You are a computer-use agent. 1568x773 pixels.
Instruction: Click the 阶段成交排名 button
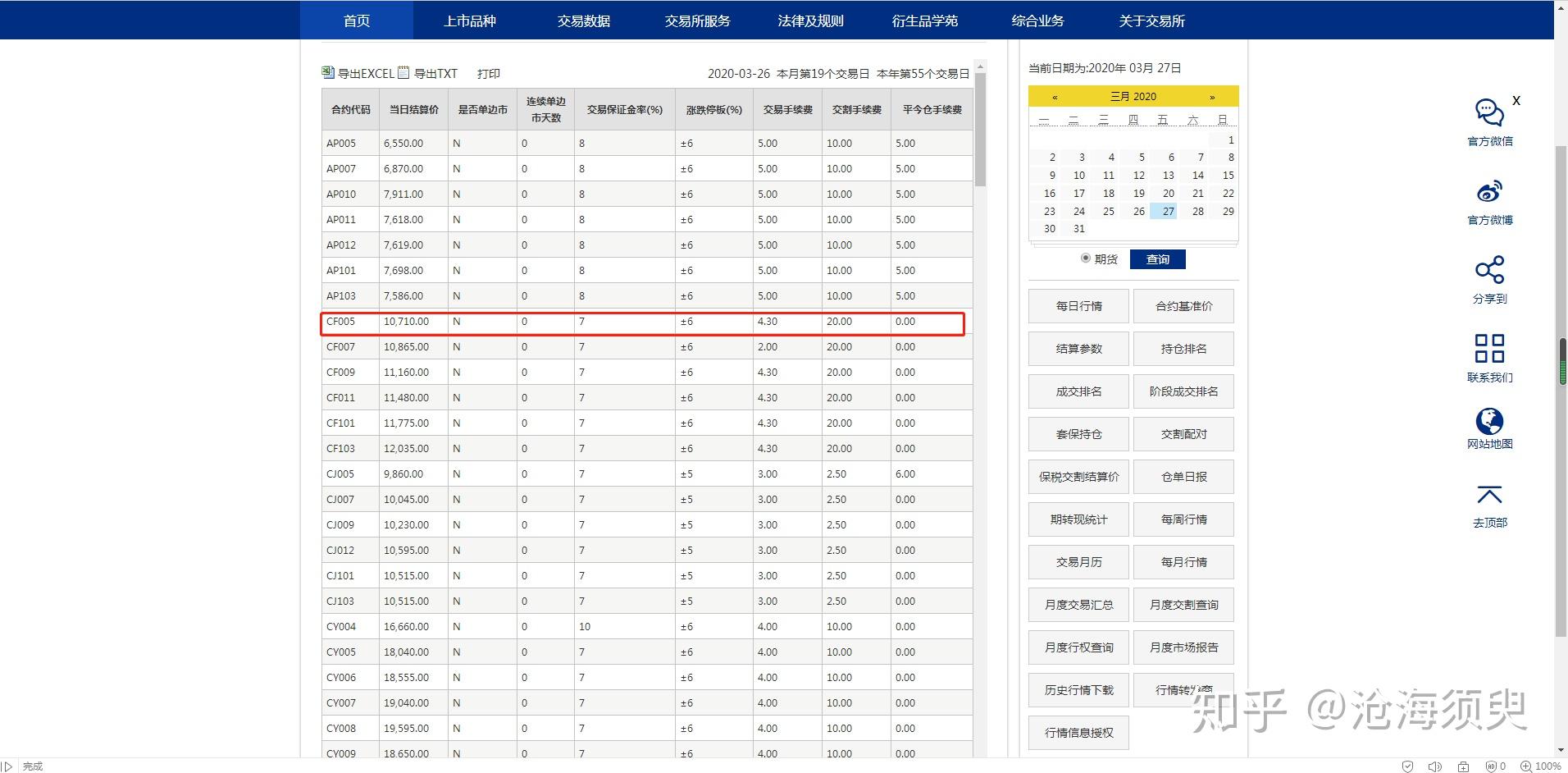click(1183, 391)
